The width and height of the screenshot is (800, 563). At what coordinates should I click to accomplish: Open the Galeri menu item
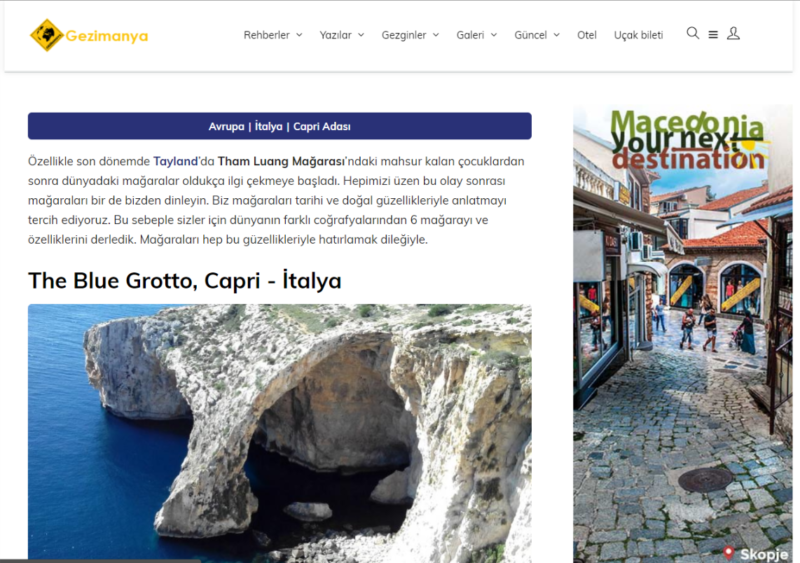click(x=470, y=35)
